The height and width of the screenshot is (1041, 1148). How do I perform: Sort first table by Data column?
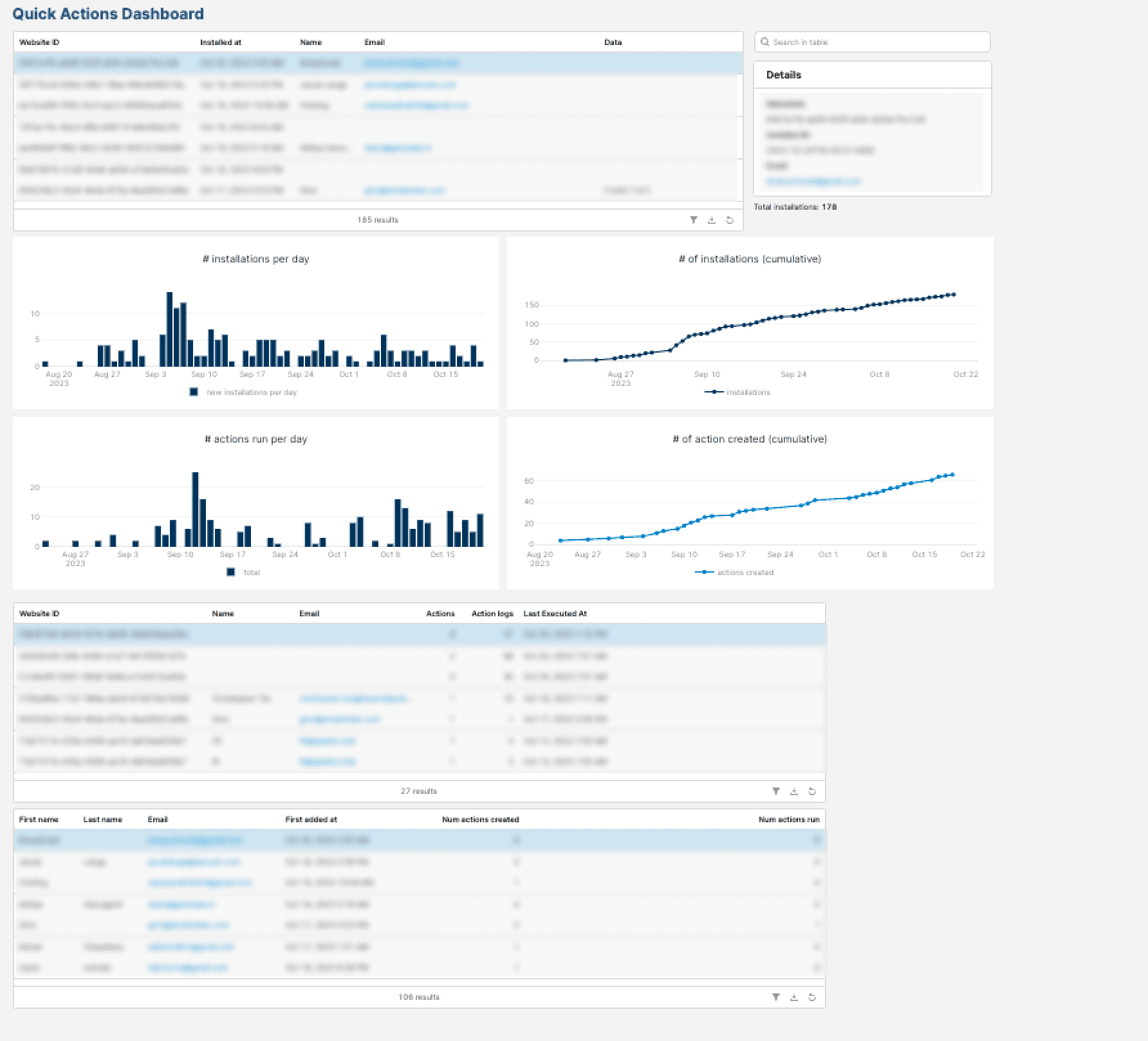613,42
